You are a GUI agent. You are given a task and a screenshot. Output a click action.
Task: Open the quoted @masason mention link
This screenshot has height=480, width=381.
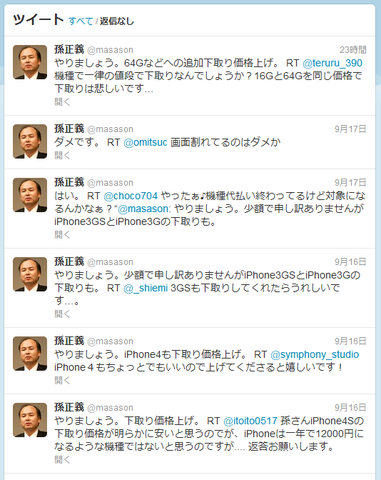click(x=144, y=209)
